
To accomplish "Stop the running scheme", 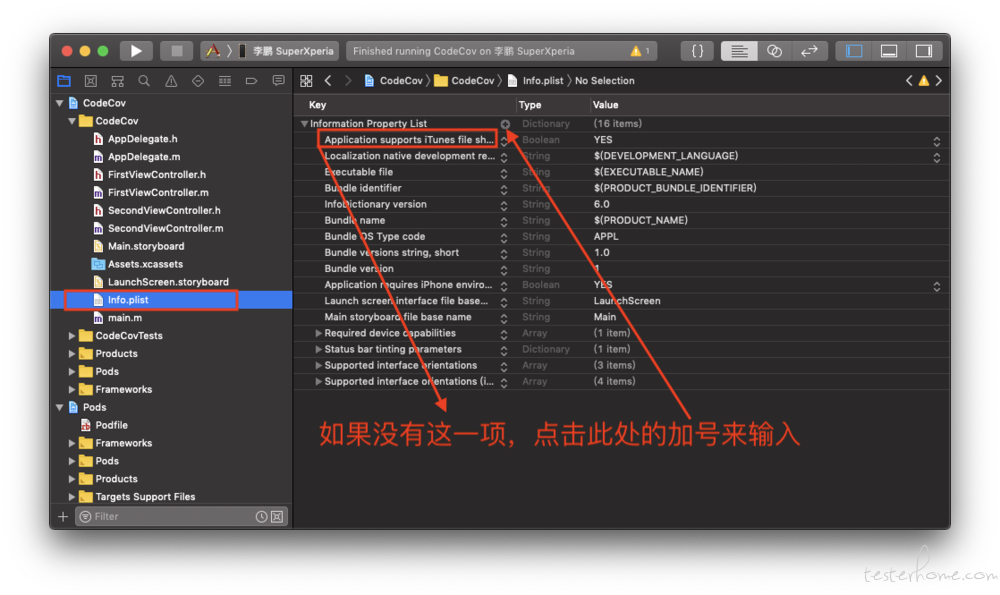I will pos(177,51).
